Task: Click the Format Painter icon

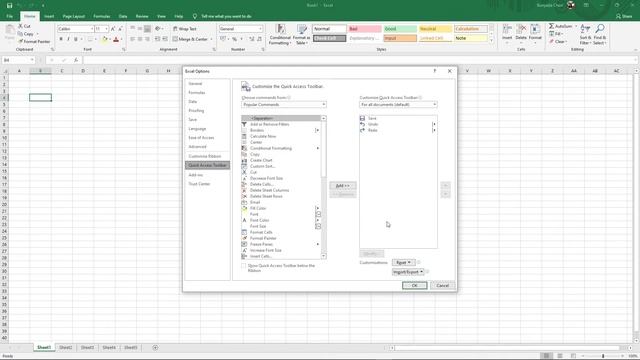Action: pos(20,42)
